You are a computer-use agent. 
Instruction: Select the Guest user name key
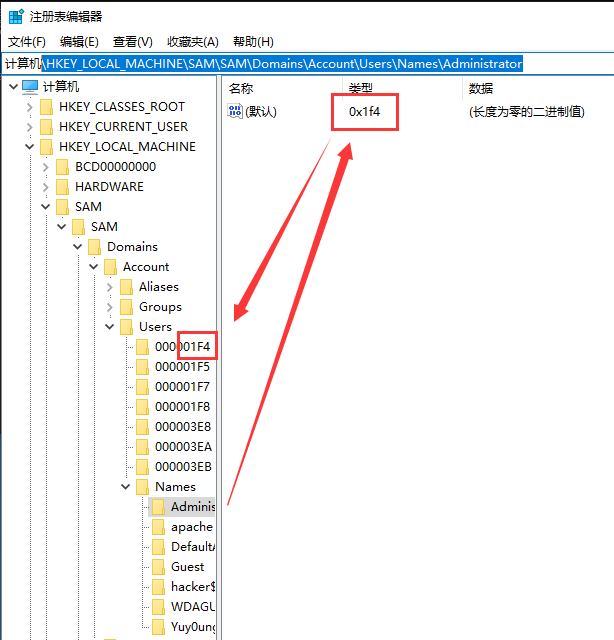pyautogui.click(x=187, y=567)
